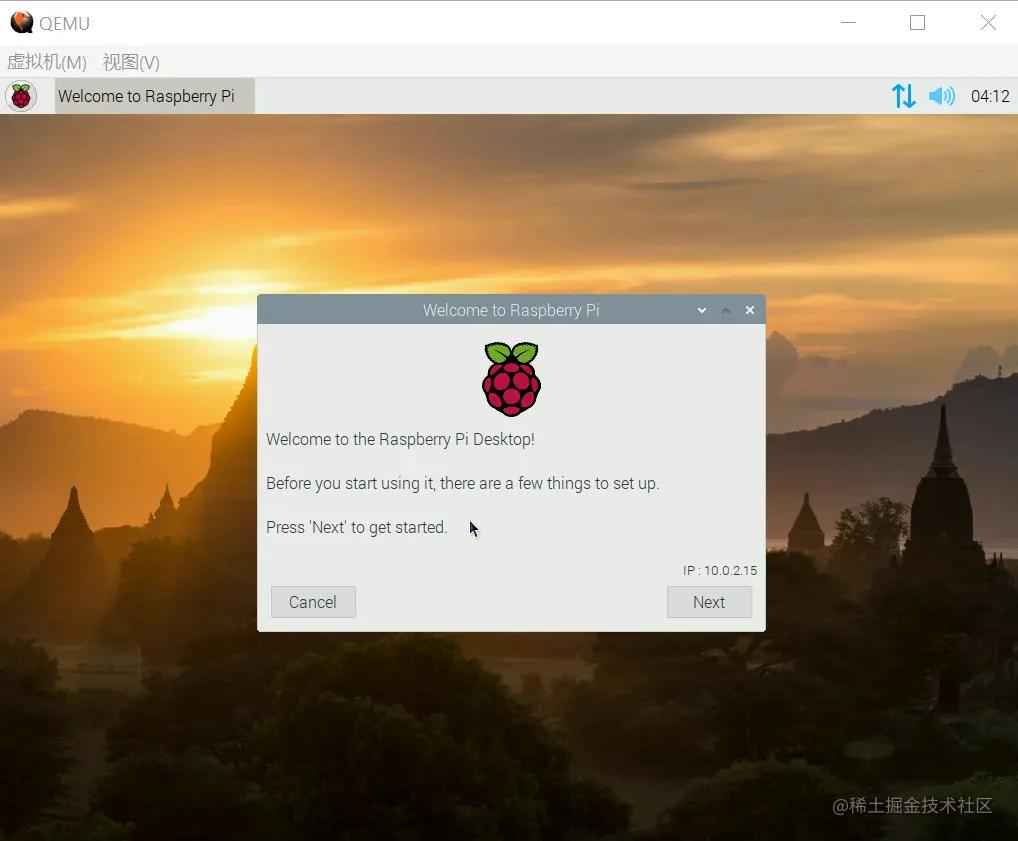Click 'Before you start using it' text line
This screenshot has height=841, width=1018.
(x=463, y=484)
